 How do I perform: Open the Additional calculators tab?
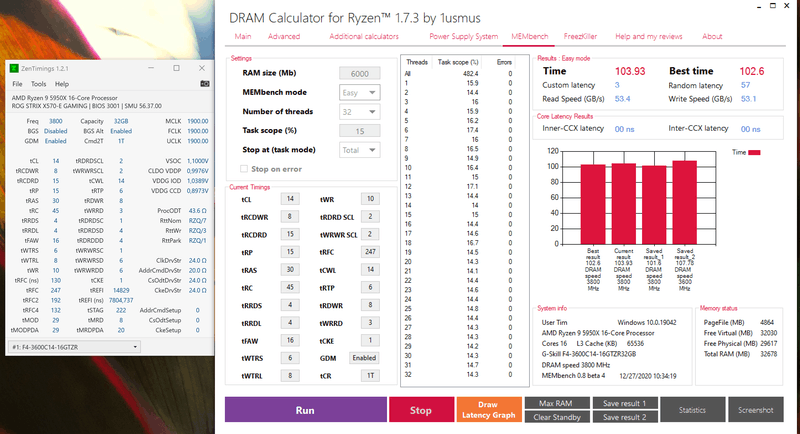[x=364, y=36]
